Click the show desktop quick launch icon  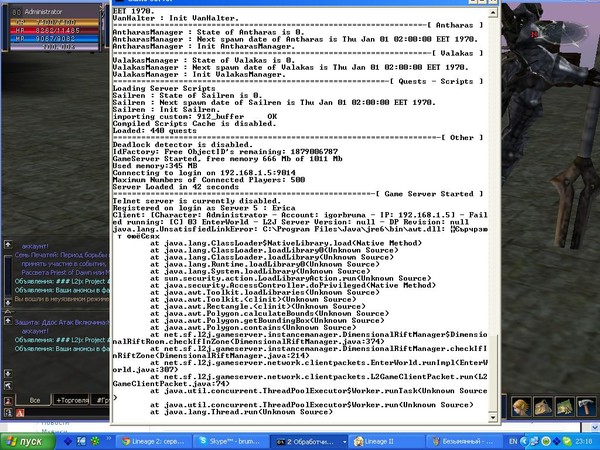pos(81,441)
